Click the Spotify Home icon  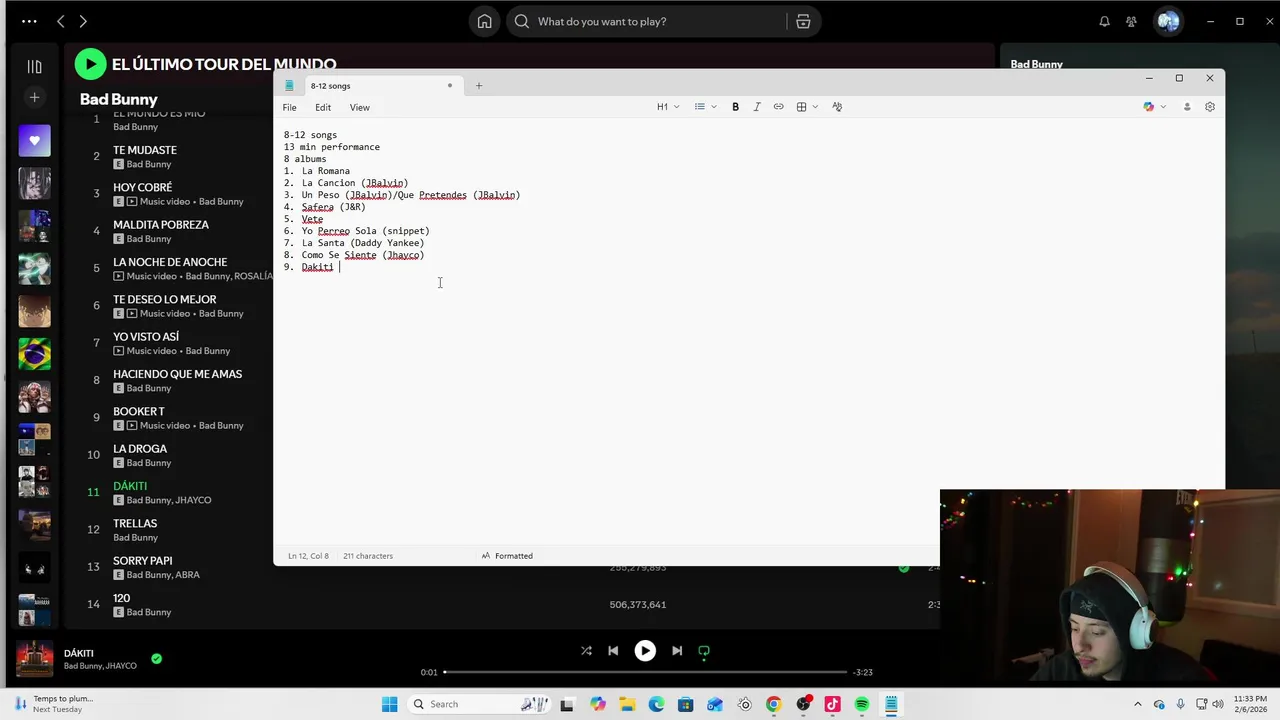(x=484, y=21)
